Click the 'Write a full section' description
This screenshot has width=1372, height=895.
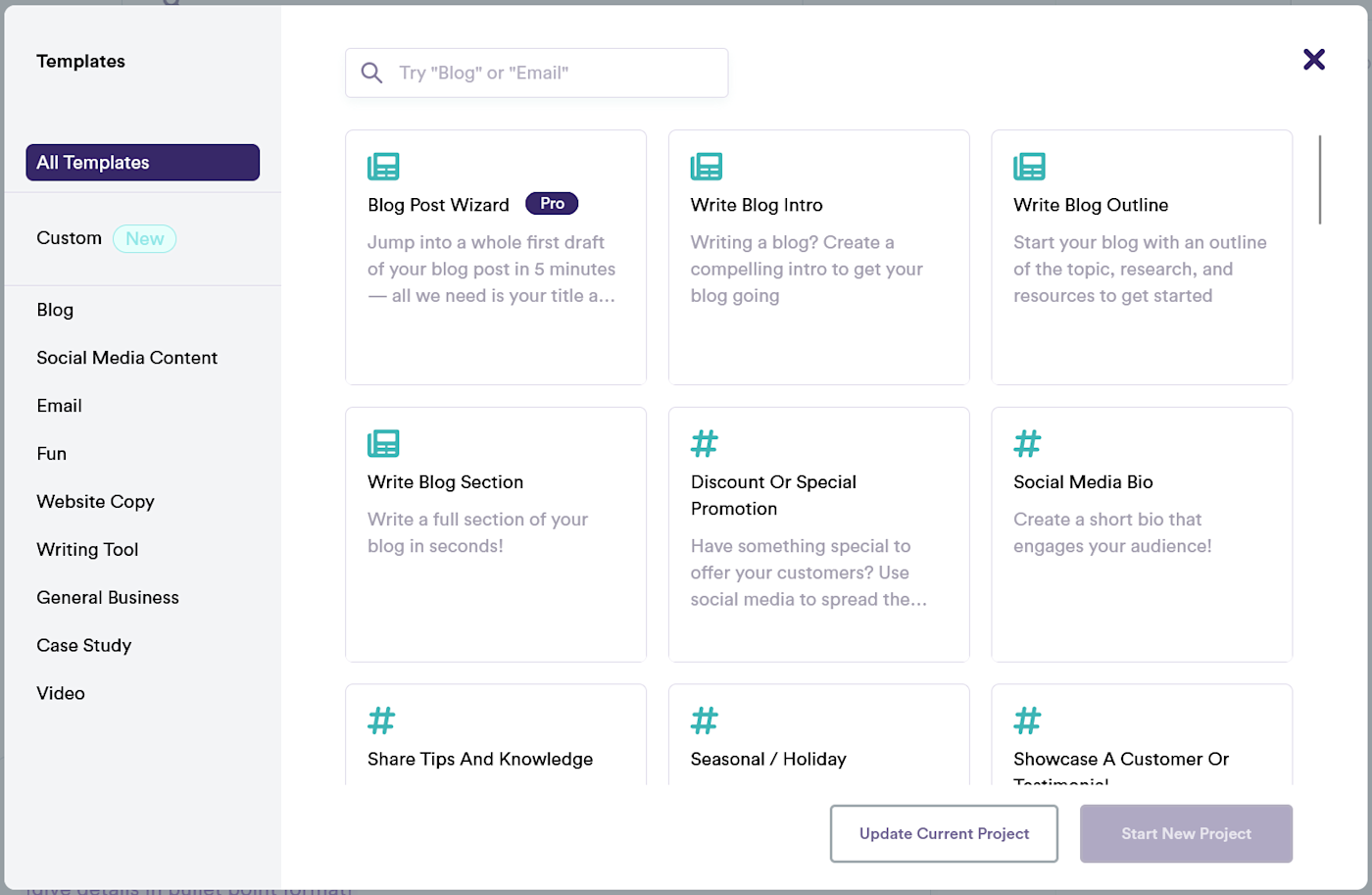(x=477, y=532)
